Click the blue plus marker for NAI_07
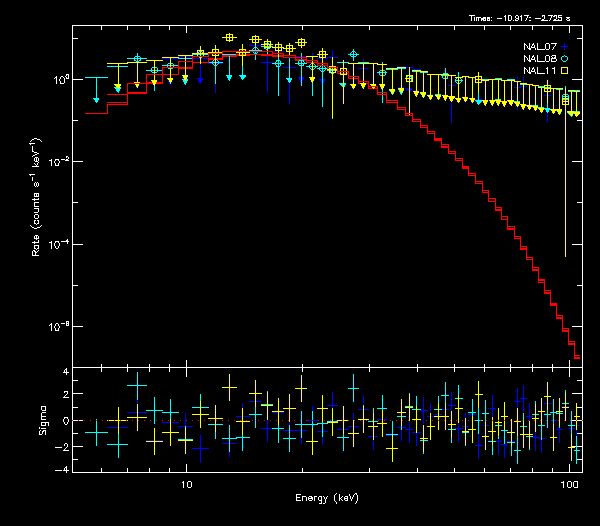Screen dimensions: 600x526 pos(565,46)
